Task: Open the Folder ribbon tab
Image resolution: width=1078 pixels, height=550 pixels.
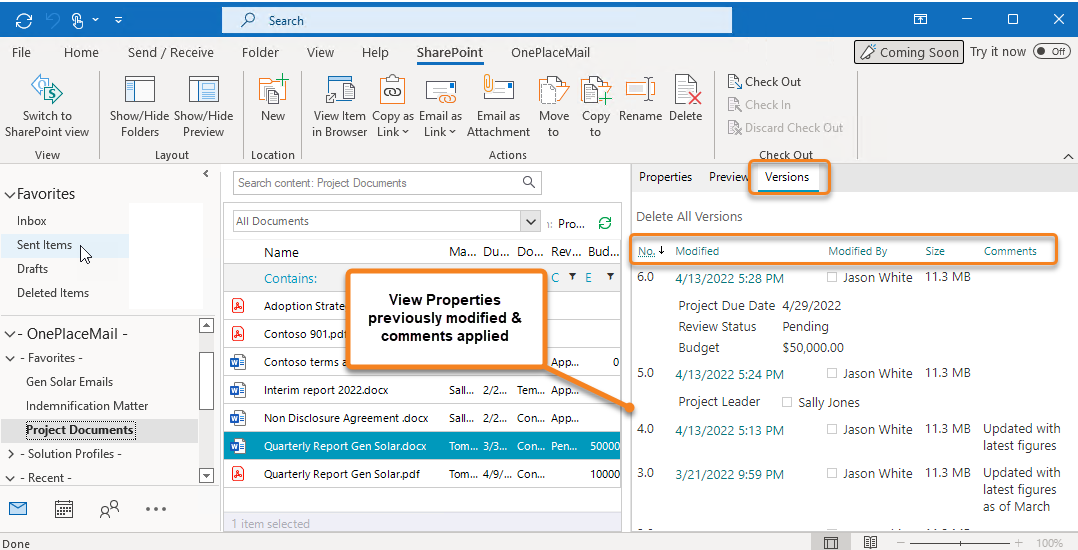Action: pos(260,52)
